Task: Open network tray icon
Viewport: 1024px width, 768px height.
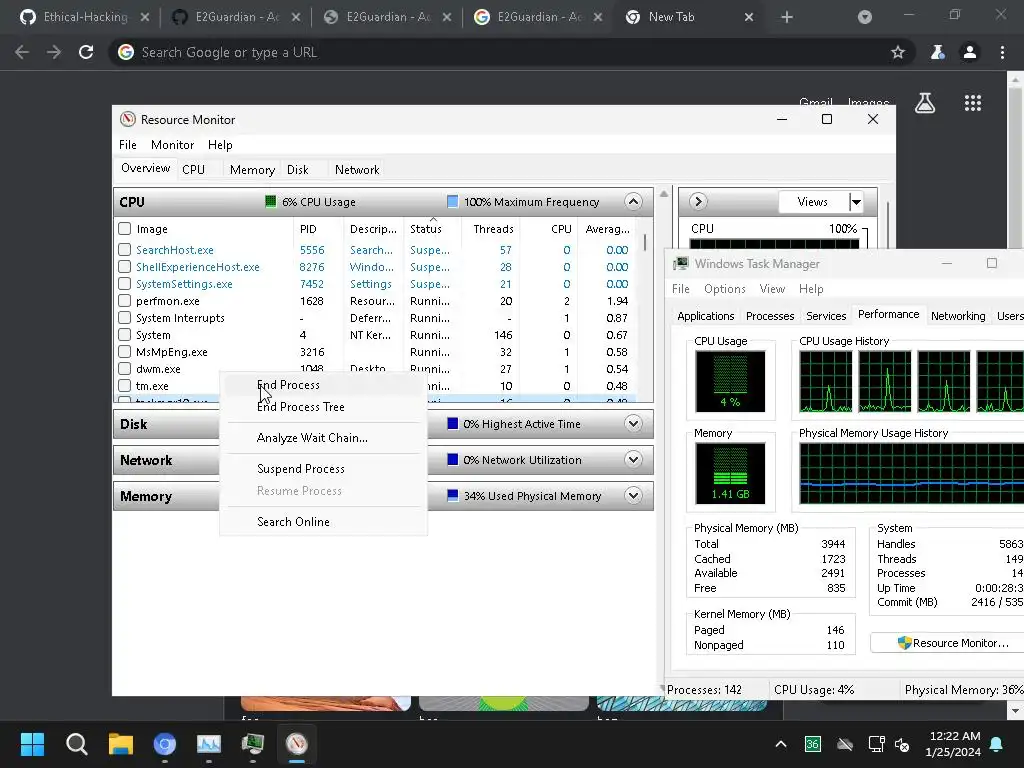Action: tap(875, 744)
